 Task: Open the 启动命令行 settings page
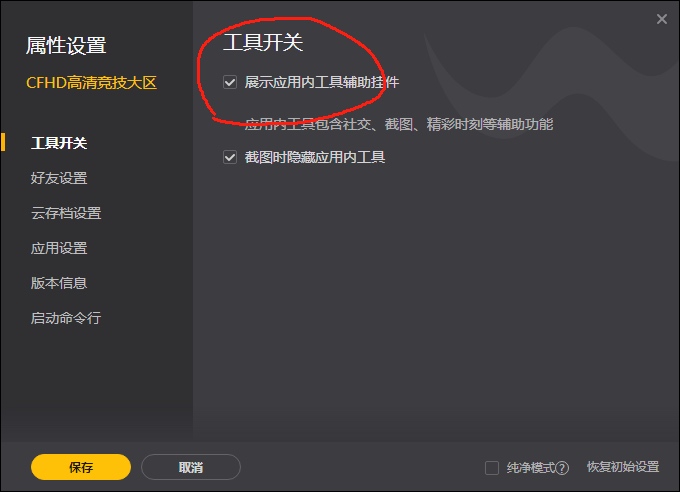66,318
